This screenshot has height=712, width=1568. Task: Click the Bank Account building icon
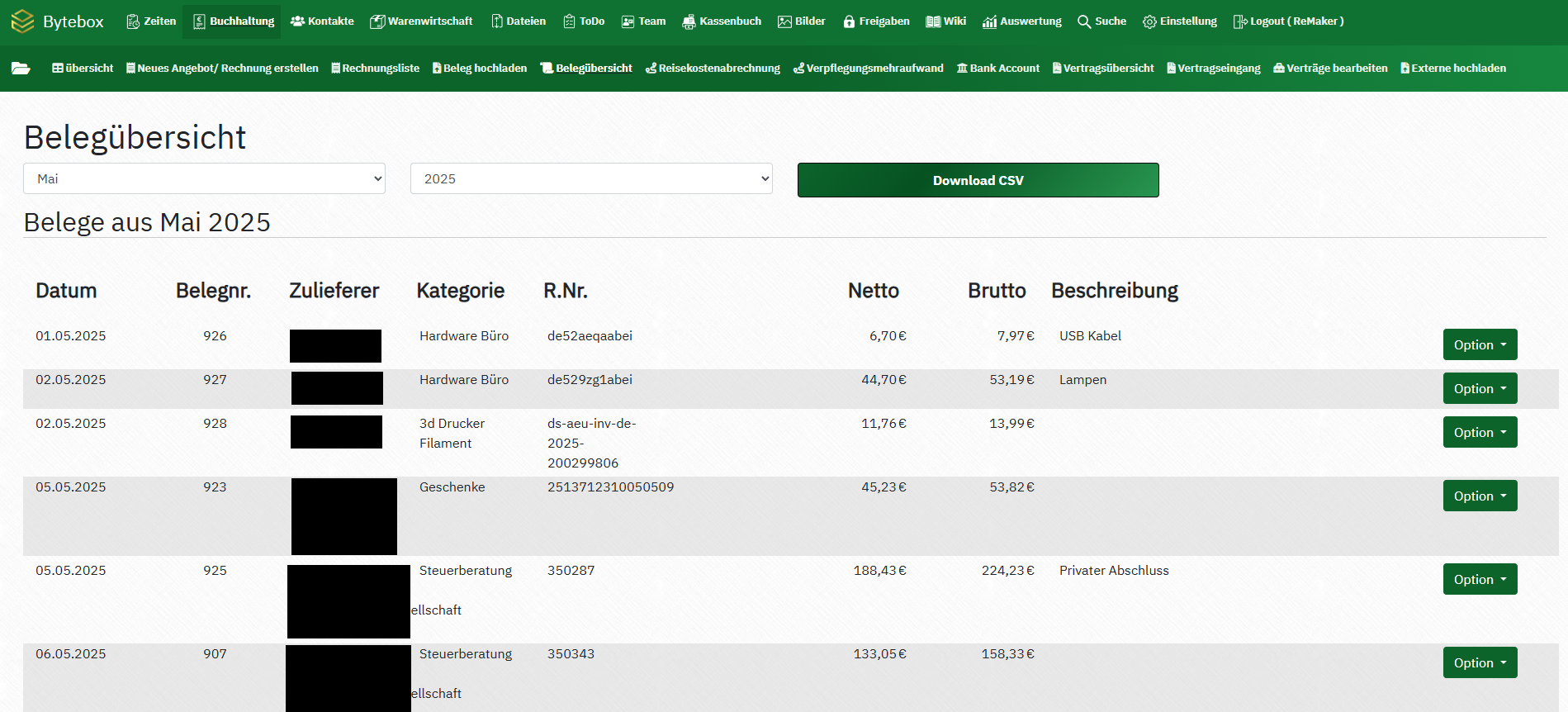tap(962, 68)
